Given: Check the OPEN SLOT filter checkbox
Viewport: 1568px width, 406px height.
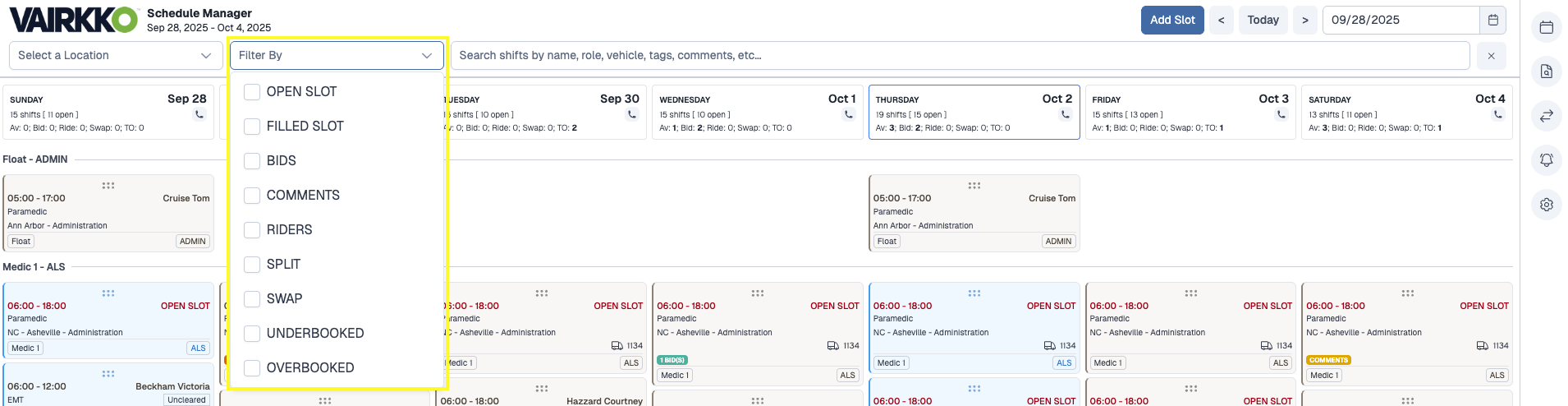Looking at the screenshot, I should (252, 92).
